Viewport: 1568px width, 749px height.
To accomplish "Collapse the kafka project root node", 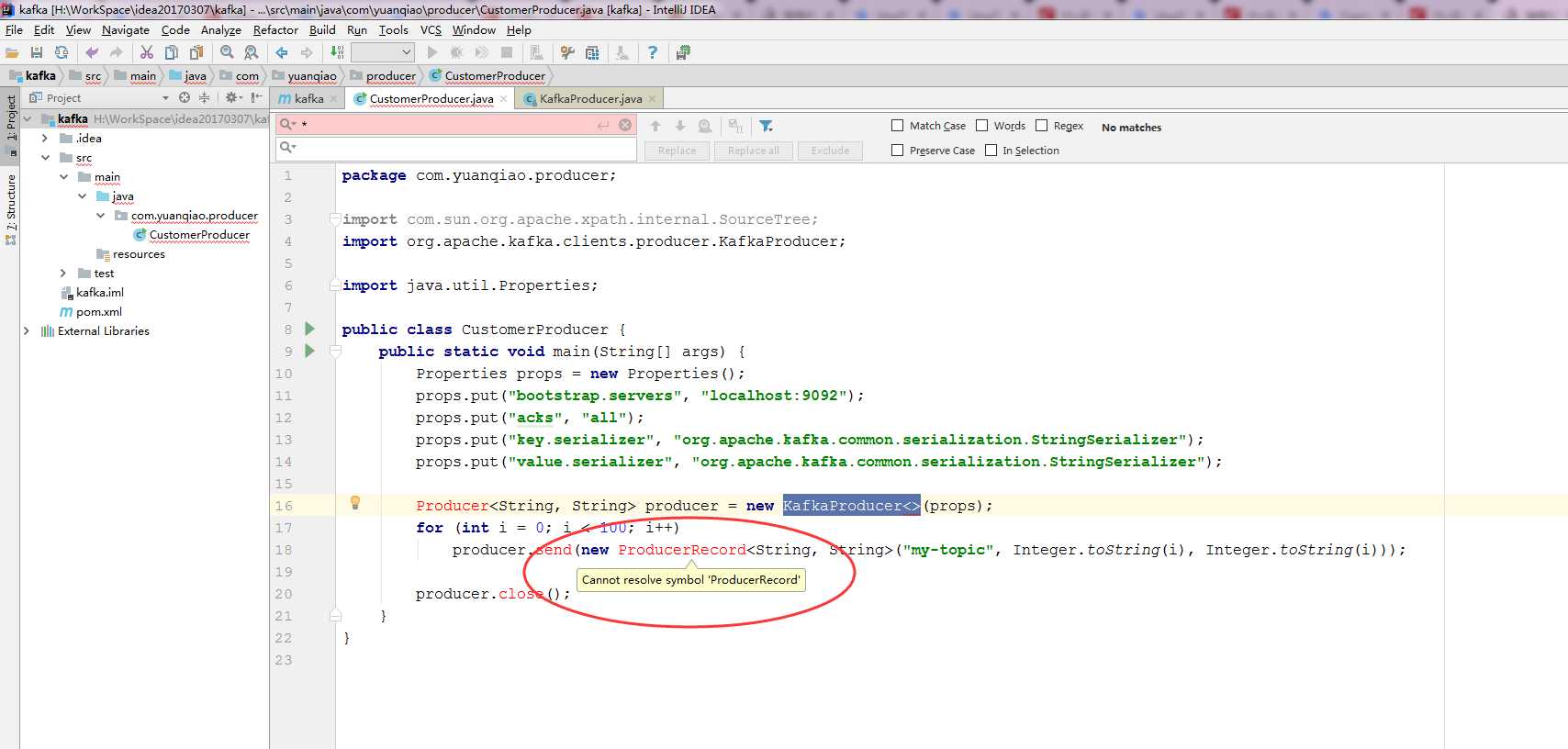I will point(28,118).
